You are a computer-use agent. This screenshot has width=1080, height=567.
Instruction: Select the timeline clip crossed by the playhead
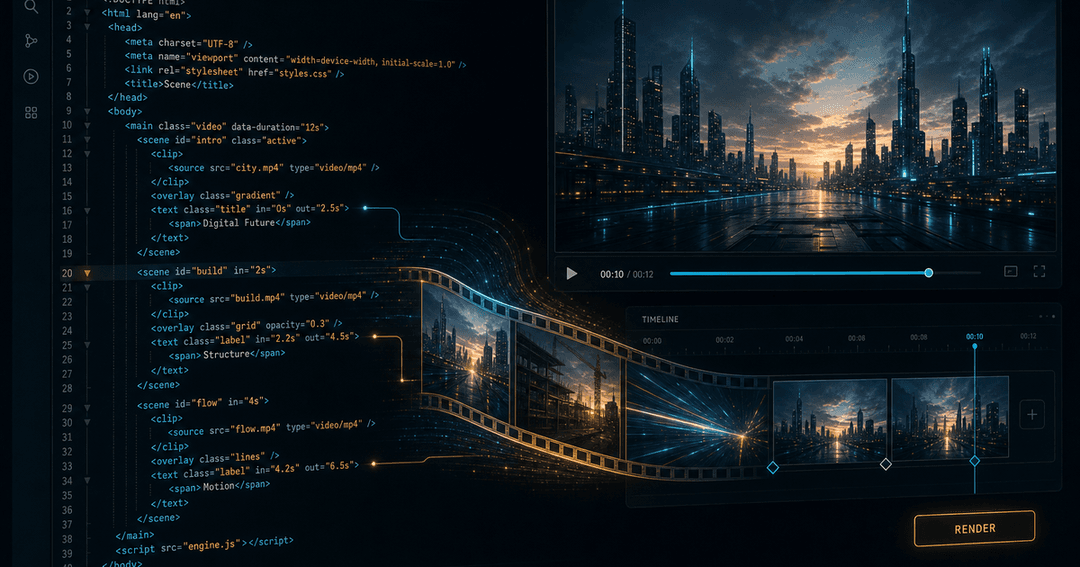950,417
